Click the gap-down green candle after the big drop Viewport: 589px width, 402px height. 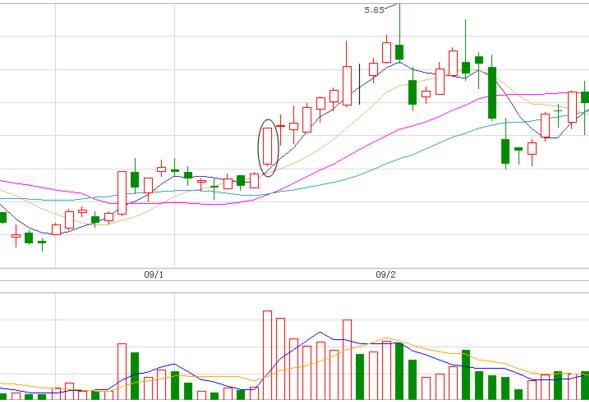[x=505, y=151]
